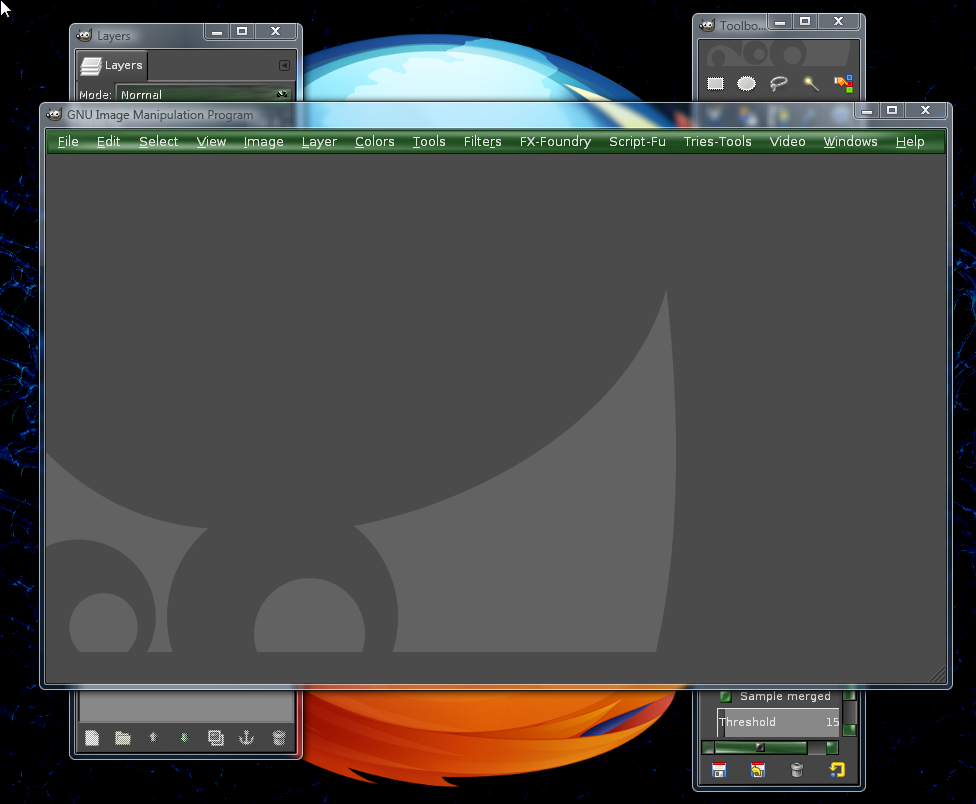Open the View menu
Viewport: 976px width, 804px height.
click(211, 141)
